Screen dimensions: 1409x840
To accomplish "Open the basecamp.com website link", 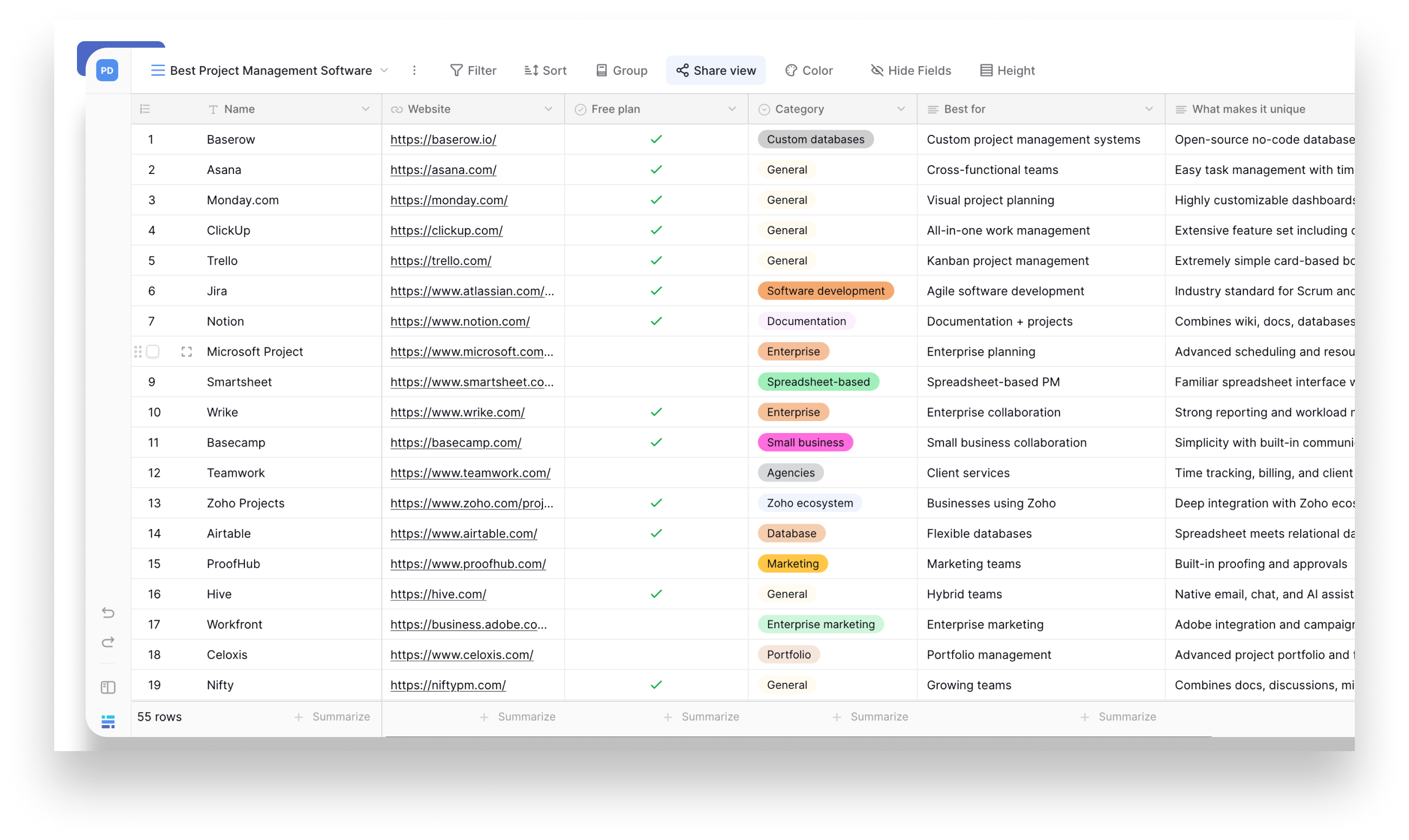I will (456, 442).
